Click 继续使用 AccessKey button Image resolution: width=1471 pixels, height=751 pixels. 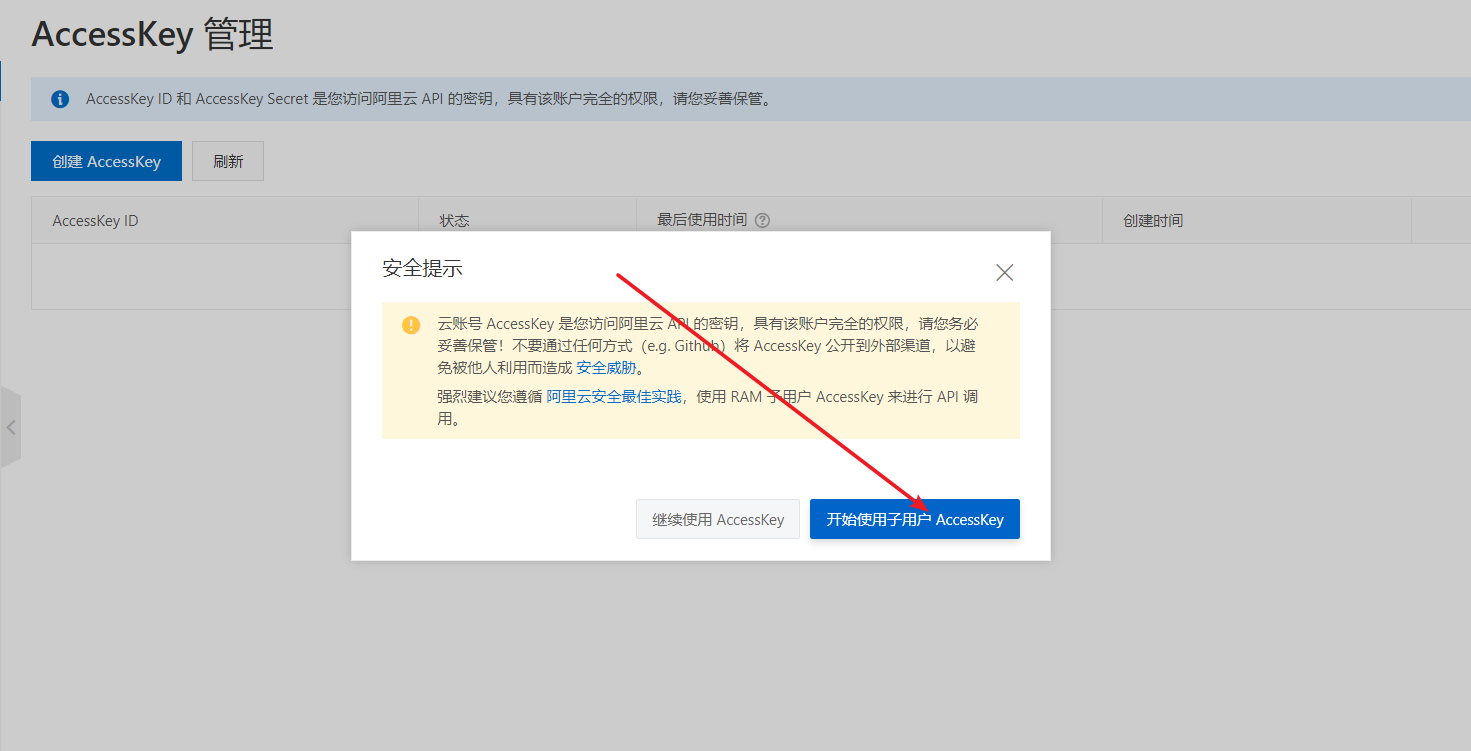pyautogui.click(x=717, y=518)
